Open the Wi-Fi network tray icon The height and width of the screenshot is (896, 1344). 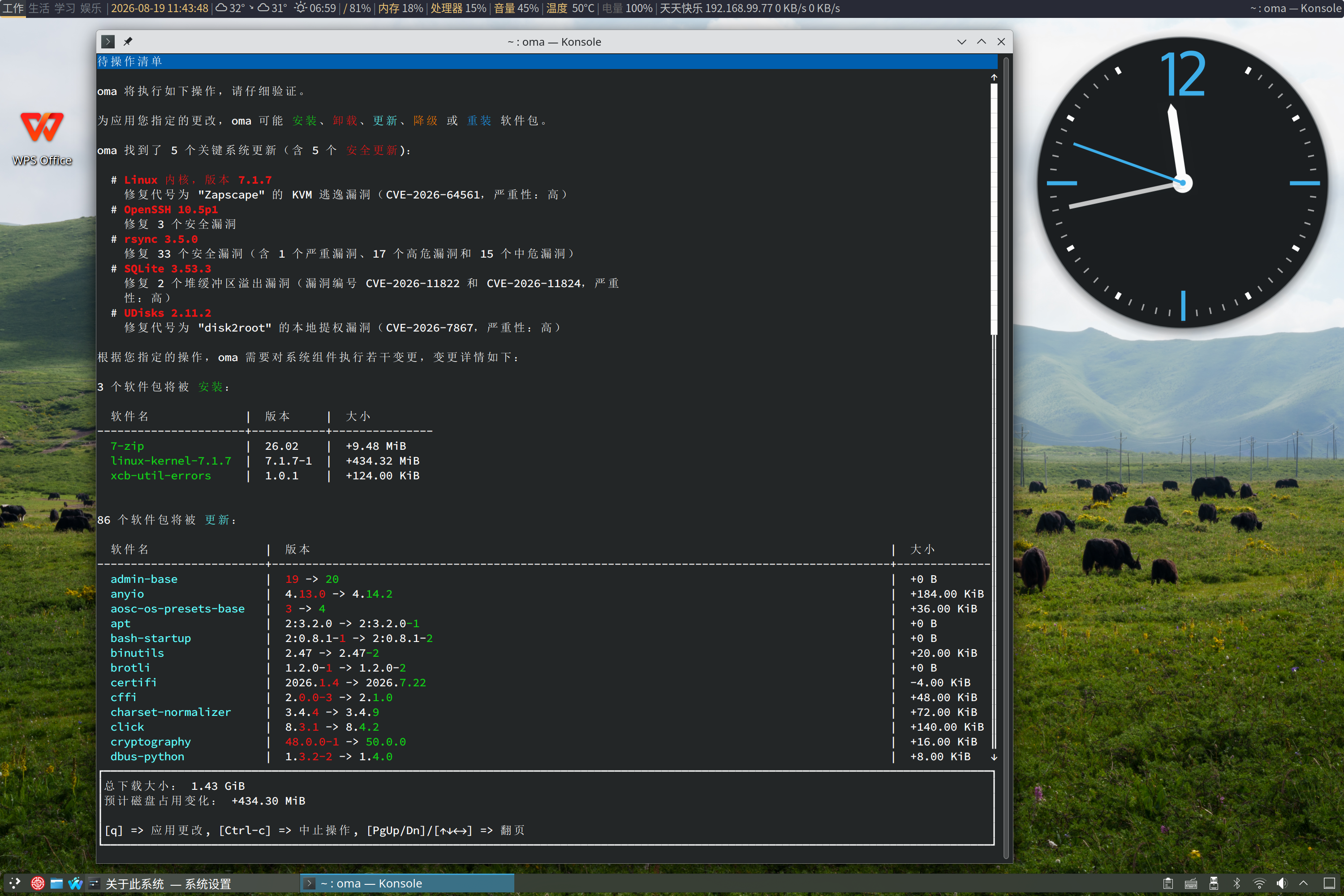pos(1259,883)
